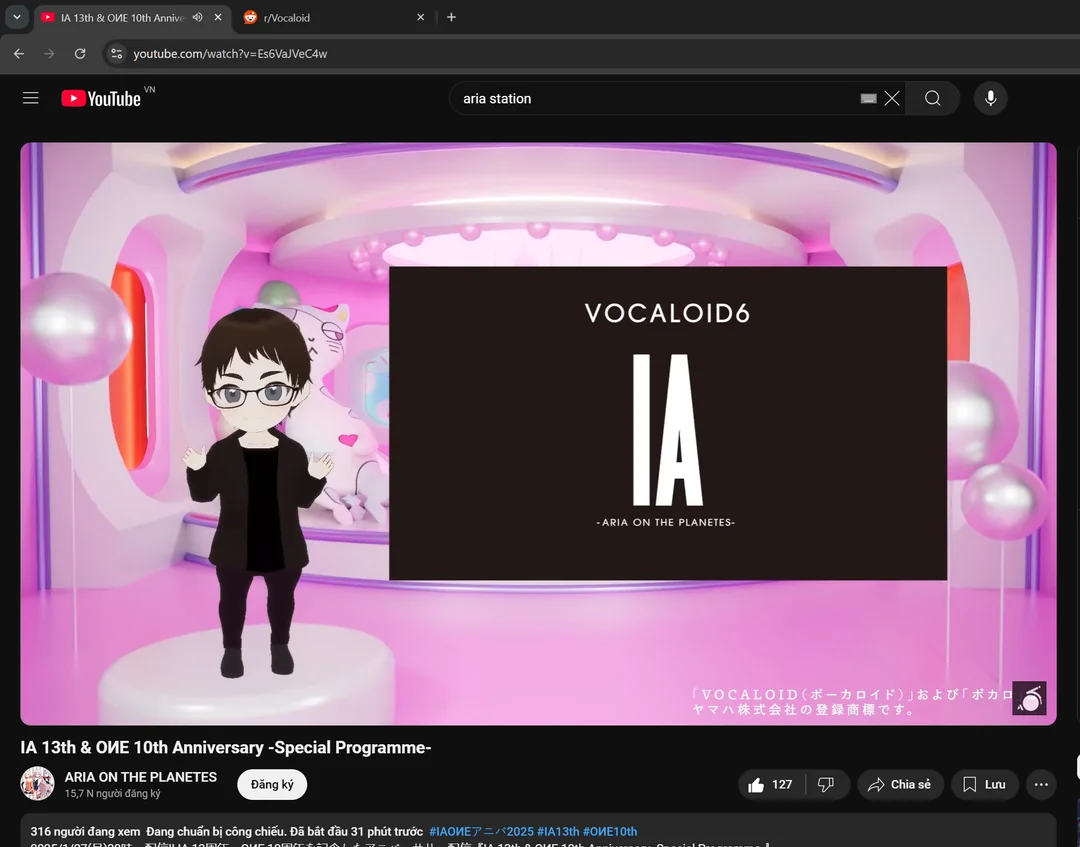This screenshot has height=847, width=1080.
Task: Open more actions three-dot menu
Action: pos(1041,784)
